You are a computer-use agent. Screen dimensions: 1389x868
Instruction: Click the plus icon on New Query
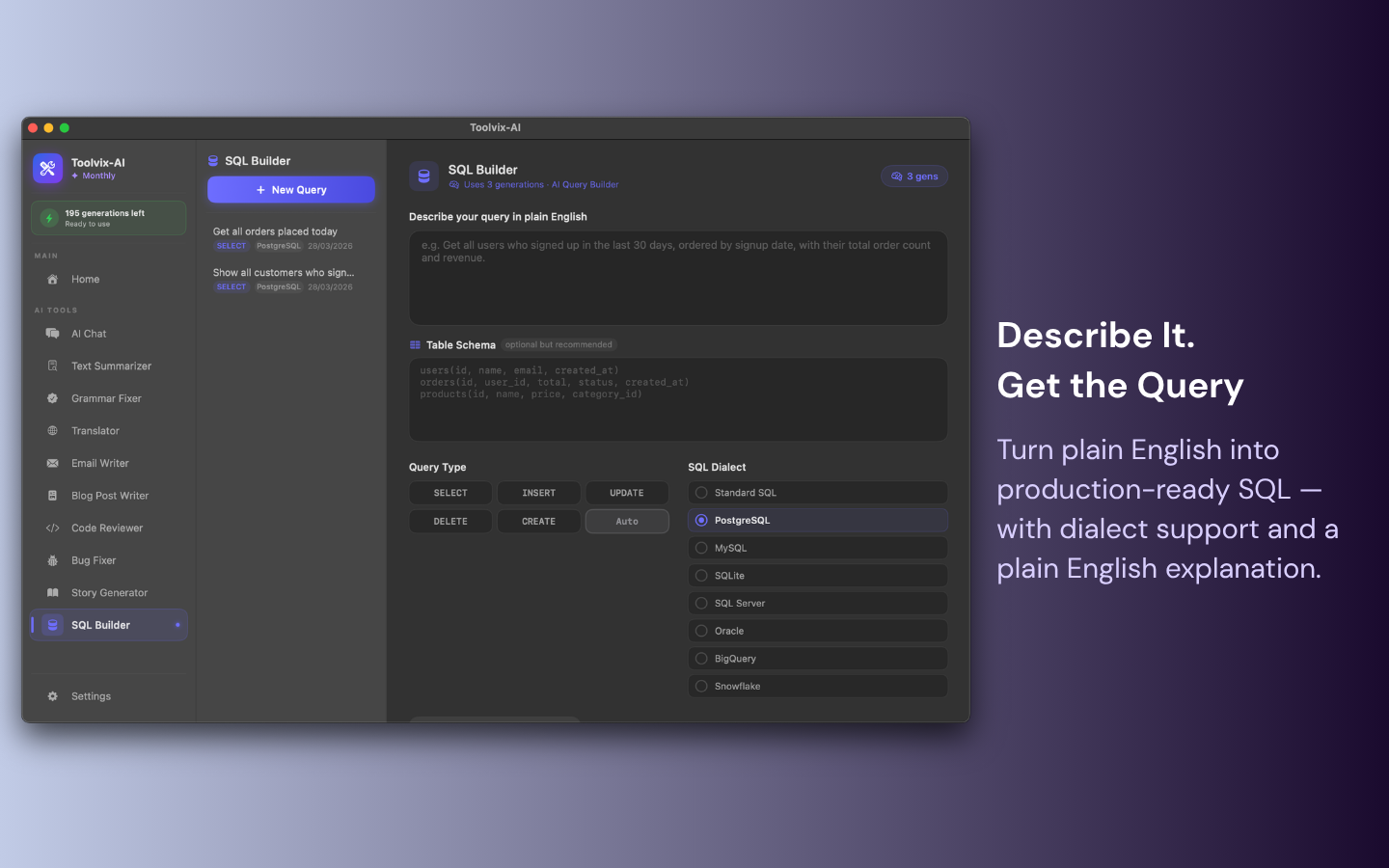coord(260,190)
